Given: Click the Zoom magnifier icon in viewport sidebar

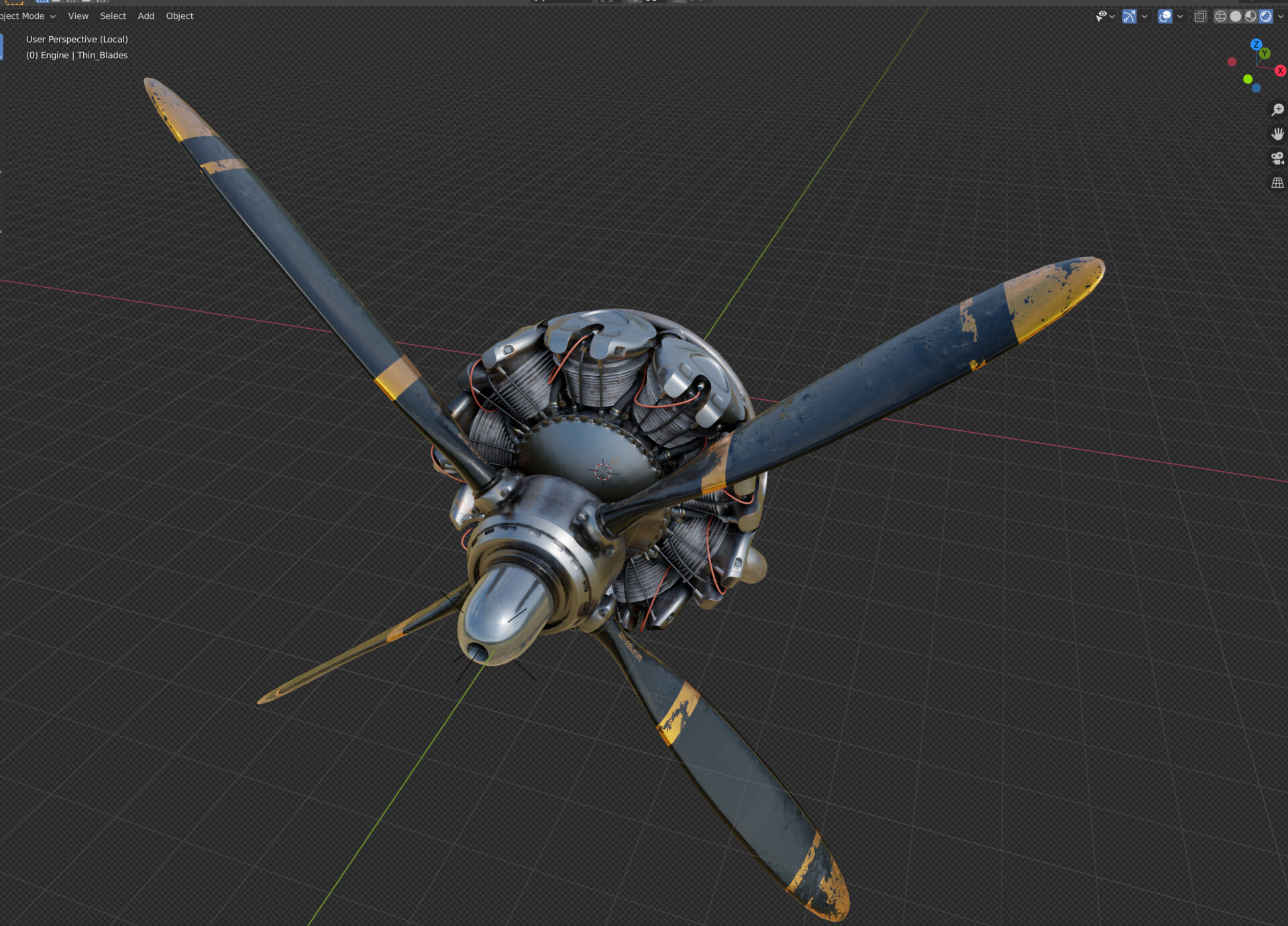Looking at the screenshot, I should click(x=1278, y=109).
